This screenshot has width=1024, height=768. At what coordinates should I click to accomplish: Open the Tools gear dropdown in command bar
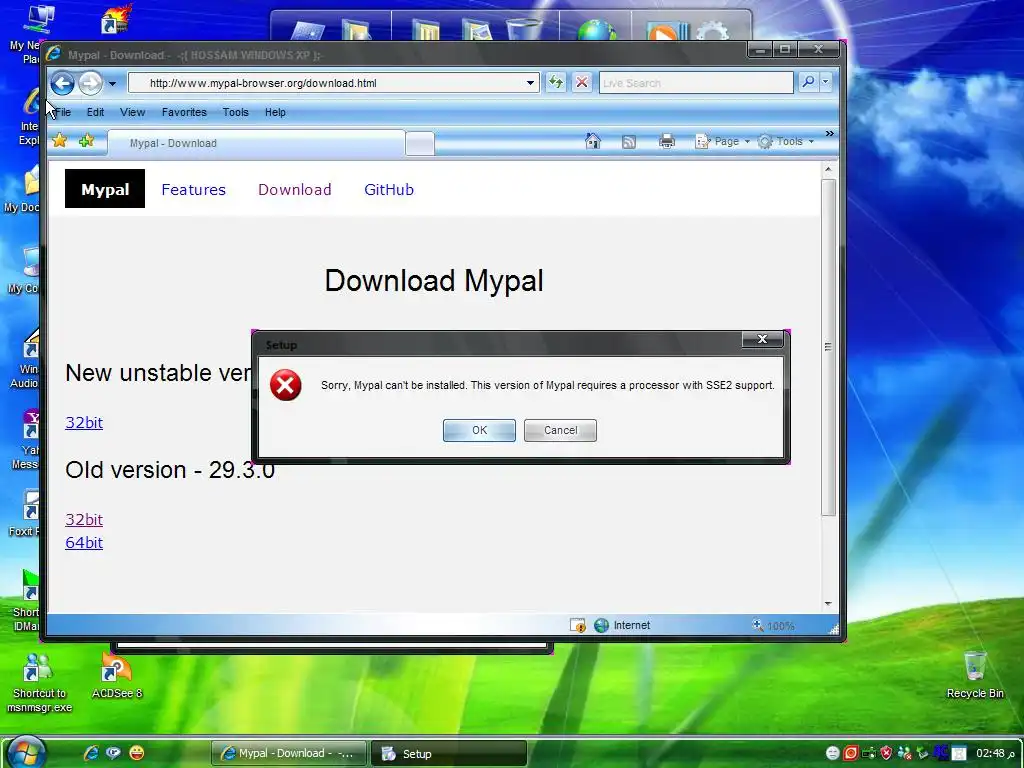pyautogui.click(x=786, y=141)
